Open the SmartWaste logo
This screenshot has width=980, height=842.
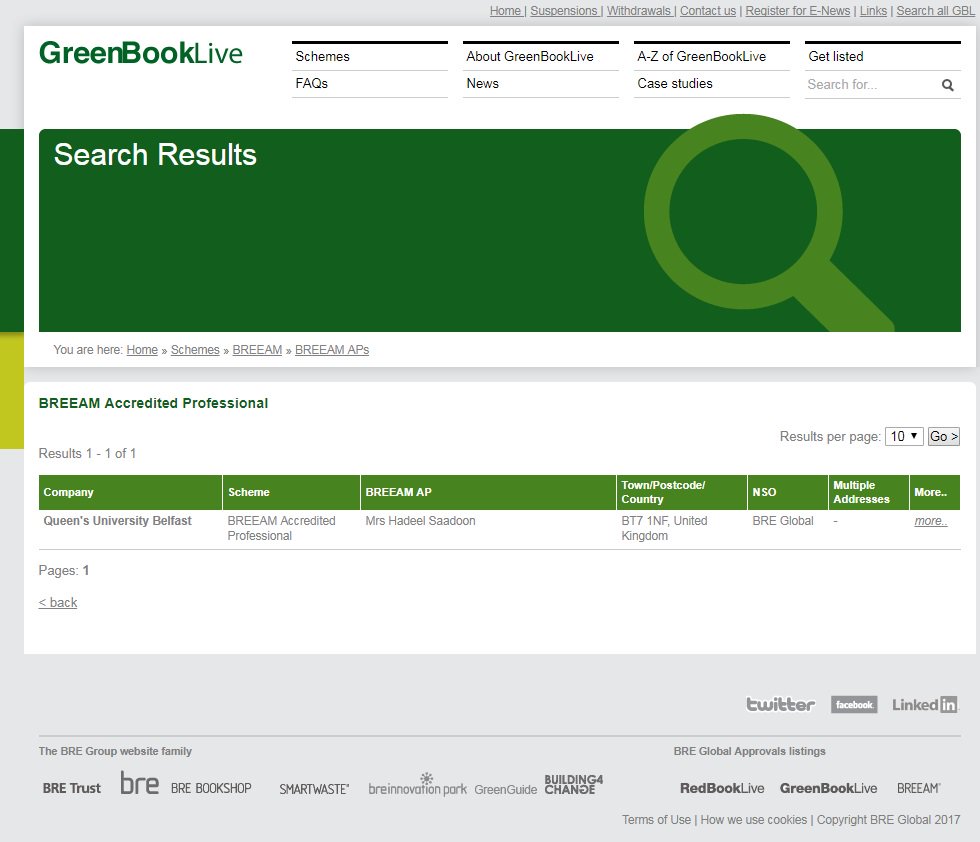[x=314, y=789]
